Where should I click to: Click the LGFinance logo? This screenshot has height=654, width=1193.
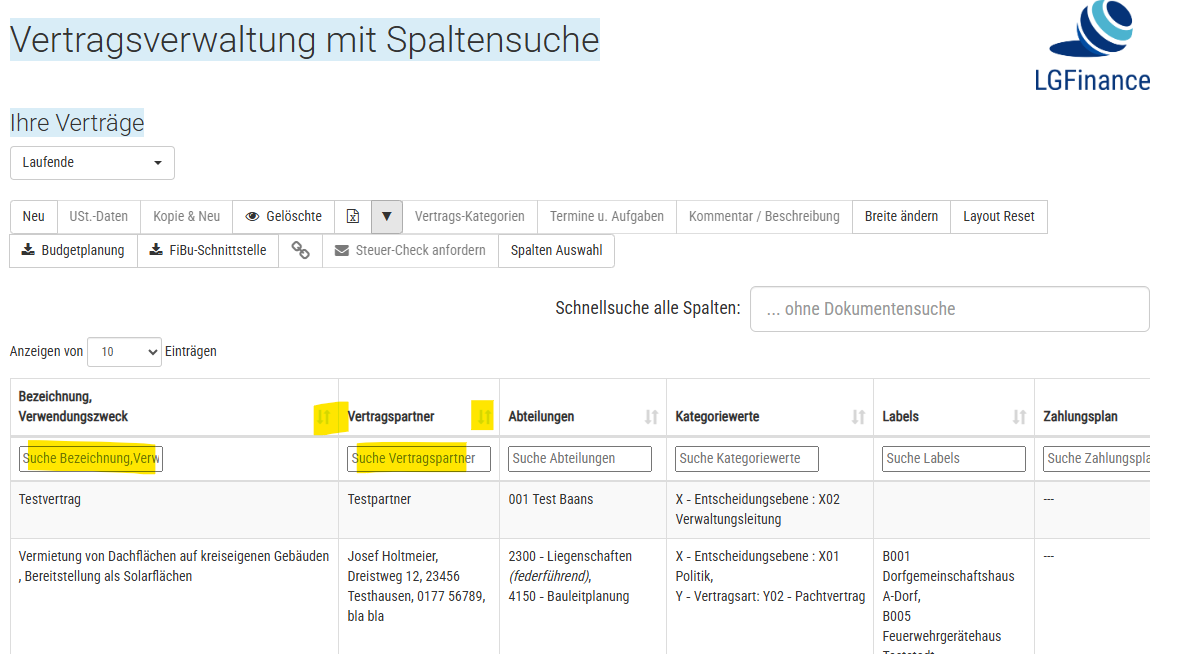1092,48
